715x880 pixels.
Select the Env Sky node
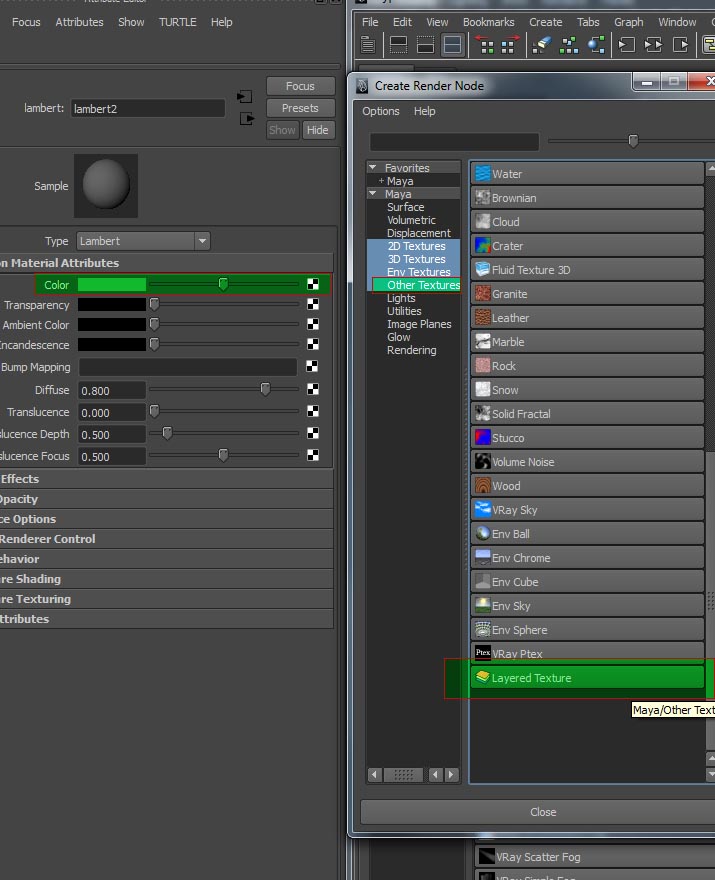pyautogui.click(x=587, y=606)
